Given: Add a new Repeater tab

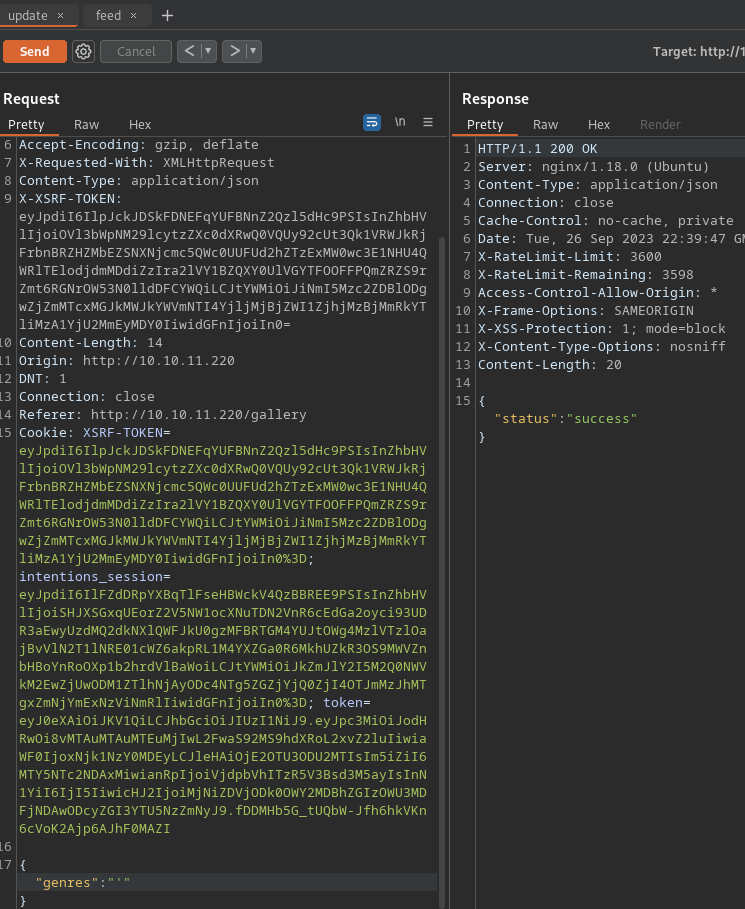Looking at the screenshot, I should (x=167, y=15).
